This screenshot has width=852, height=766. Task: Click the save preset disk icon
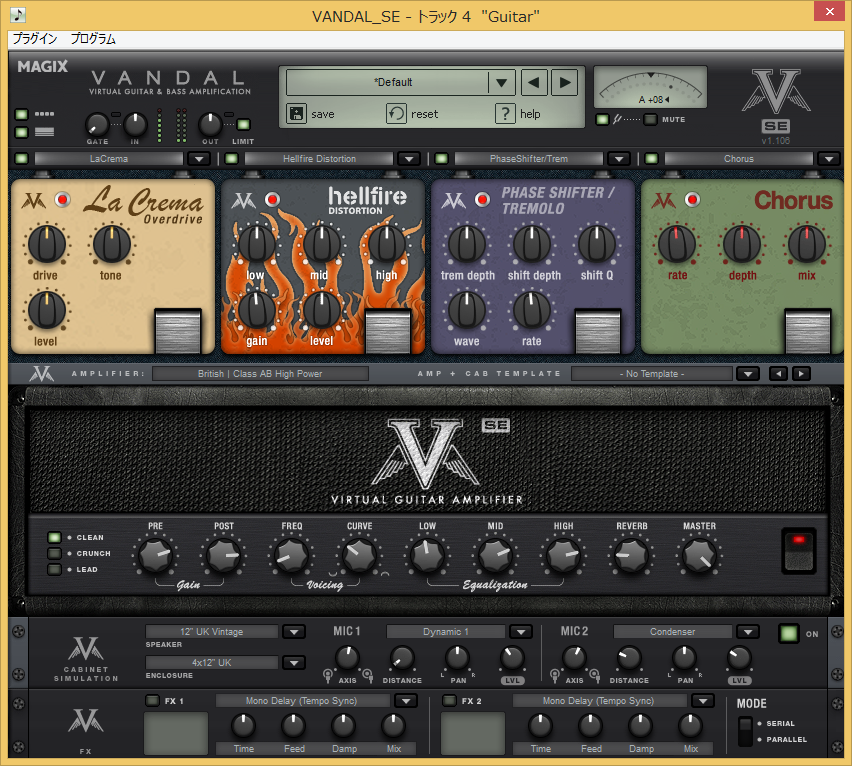point(296,114)
